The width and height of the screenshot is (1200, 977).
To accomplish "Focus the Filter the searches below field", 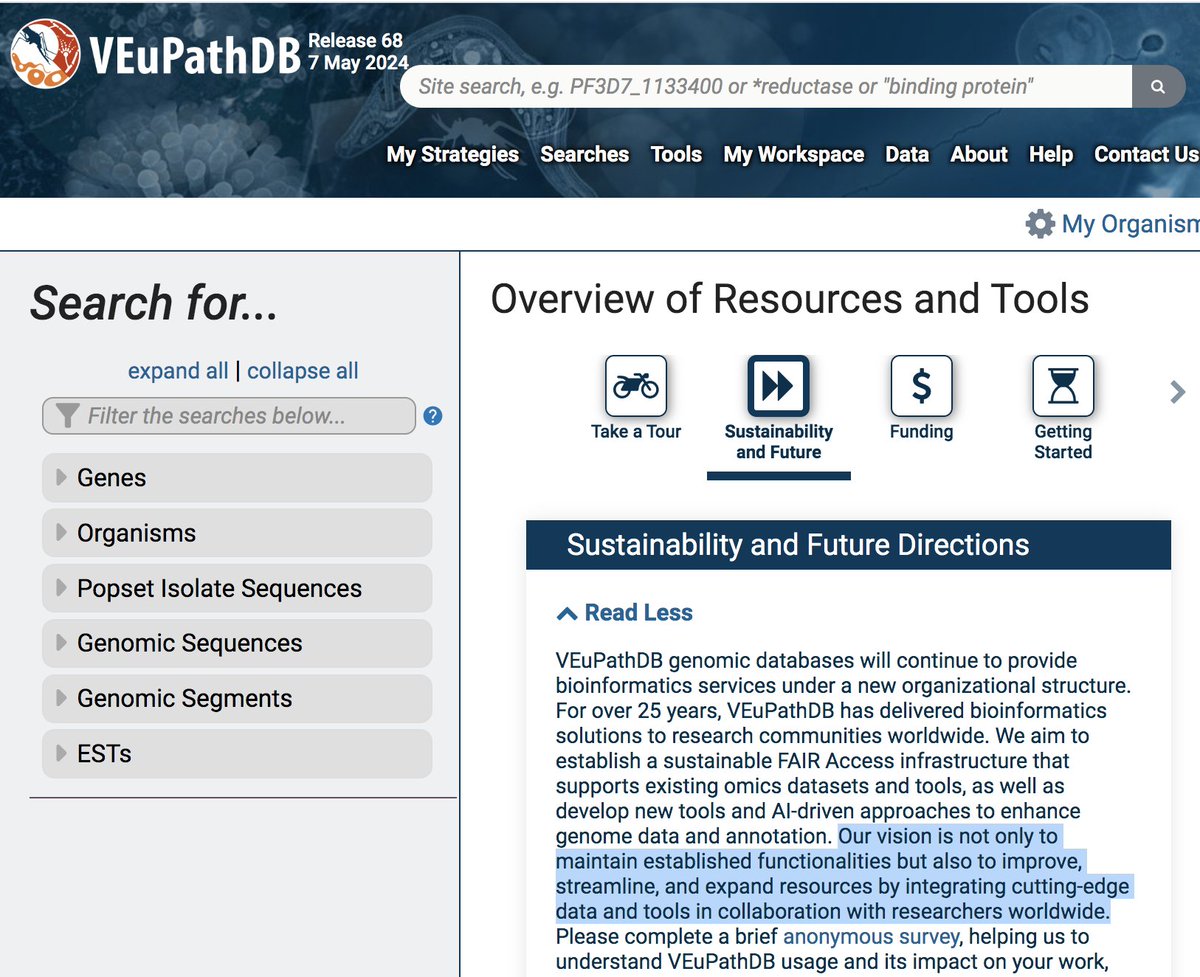I will [x=229, y=416].
